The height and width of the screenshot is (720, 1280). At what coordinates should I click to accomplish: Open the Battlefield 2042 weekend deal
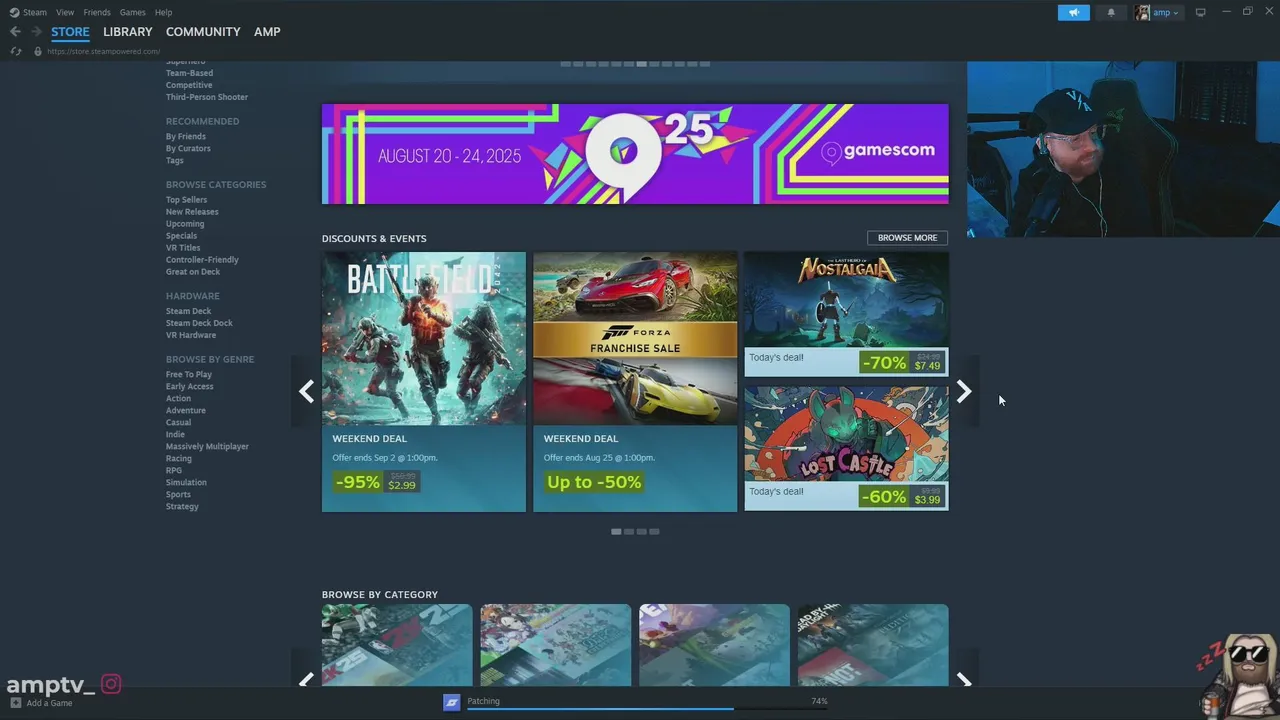[x=424, y=382]
